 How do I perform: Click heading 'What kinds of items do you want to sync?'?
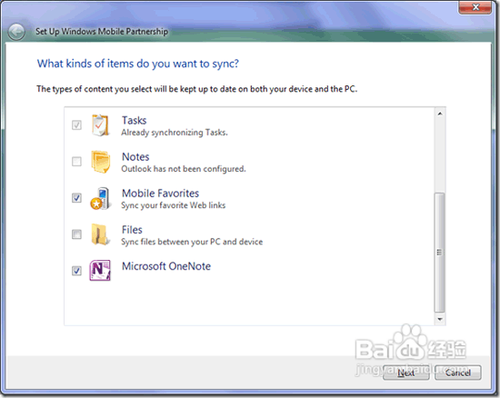138,63
